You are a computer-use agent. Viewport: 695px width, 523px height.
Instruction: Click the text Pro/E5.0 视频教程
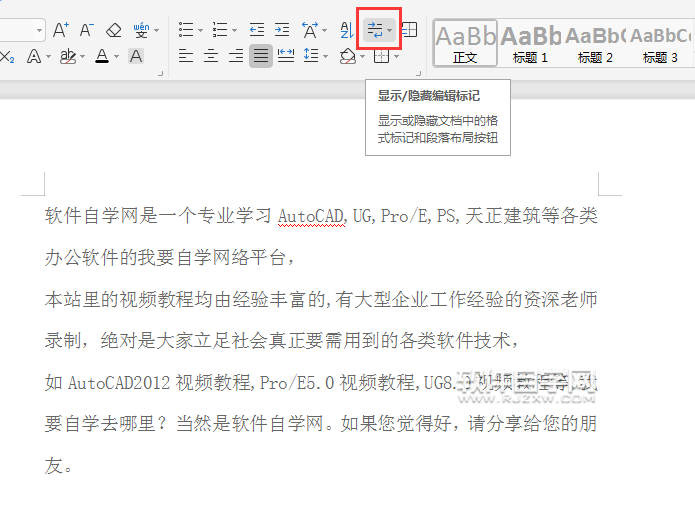point(340,382)
